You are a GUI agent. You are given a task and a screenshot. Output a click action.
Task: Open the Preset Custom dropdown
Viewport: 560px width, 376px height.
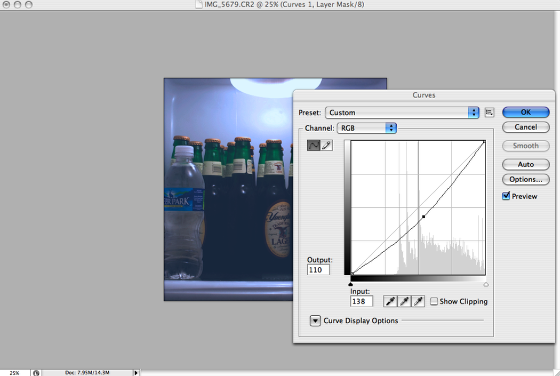click(402, 112)
